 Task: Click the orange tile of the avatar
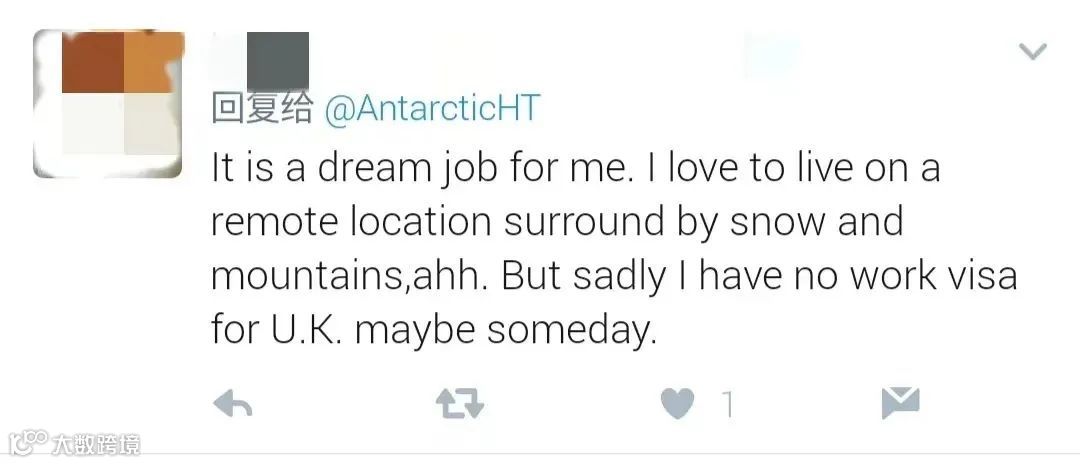[x=153, y=62]
